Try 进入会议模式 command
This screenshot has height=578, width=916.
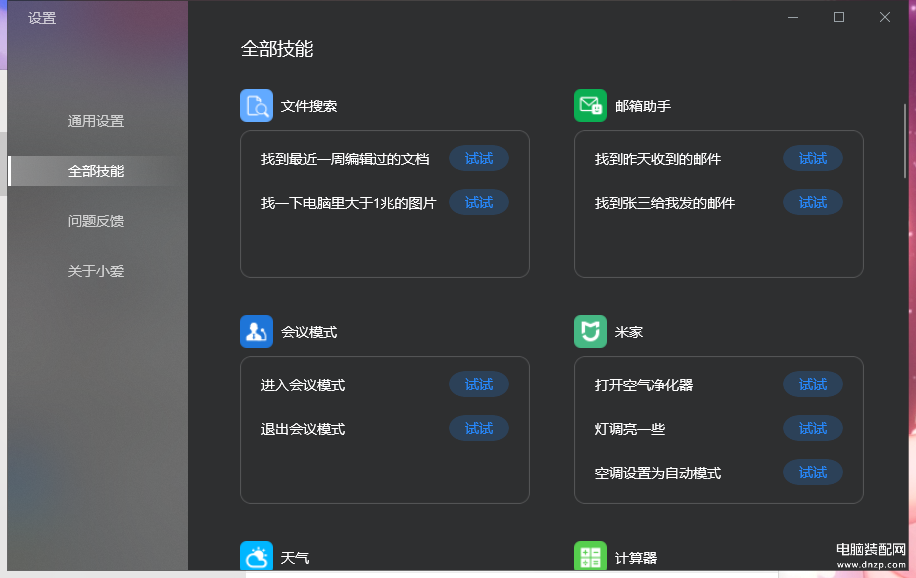click(478, 385)
